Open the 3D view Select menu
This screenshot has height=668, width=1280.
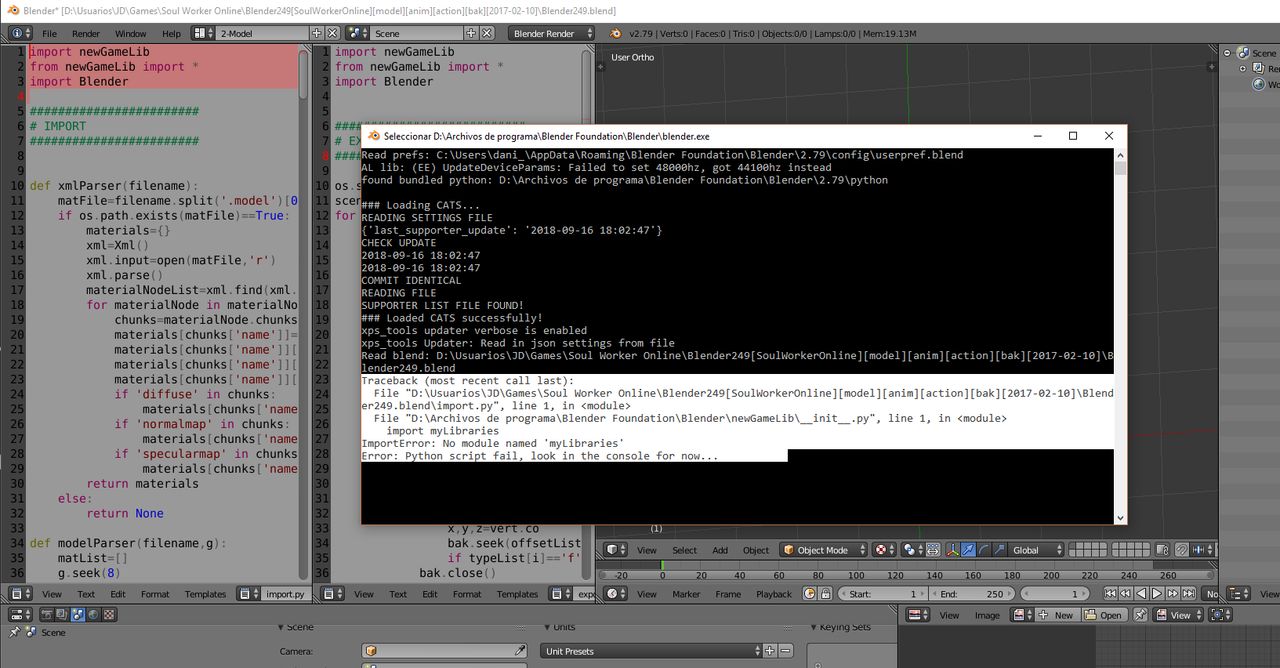684,550
